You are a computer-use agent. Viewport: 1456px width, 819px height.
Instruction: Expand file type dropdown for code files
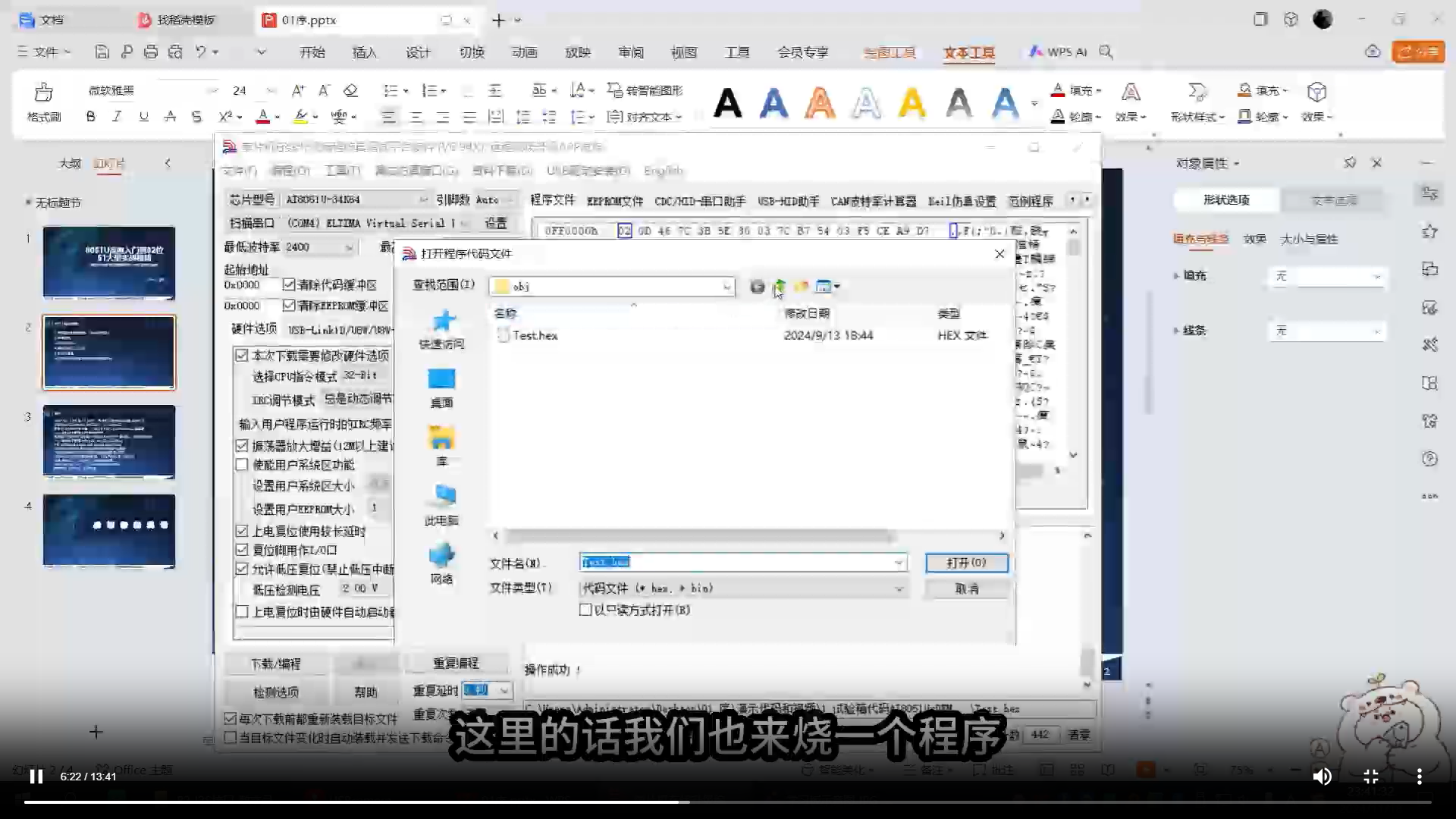click(899, 588)
